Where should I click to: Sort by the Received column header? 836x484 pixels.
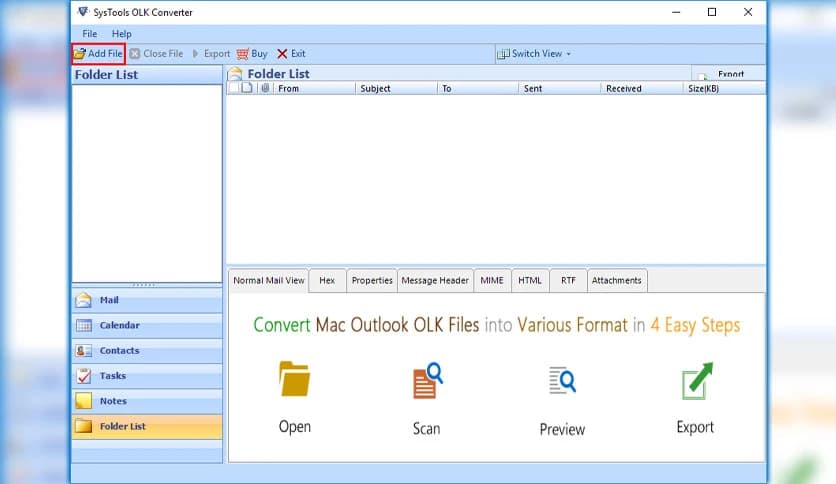(x=642, y=88)
